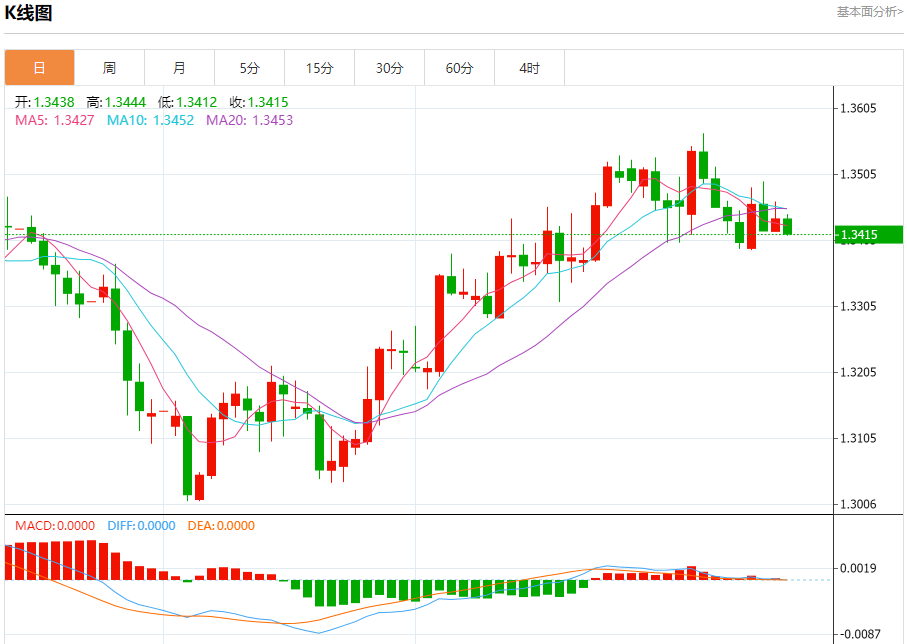907x644 pixels.
Task: Select the 15分 interval tab
Action: (x=319, y=68)
